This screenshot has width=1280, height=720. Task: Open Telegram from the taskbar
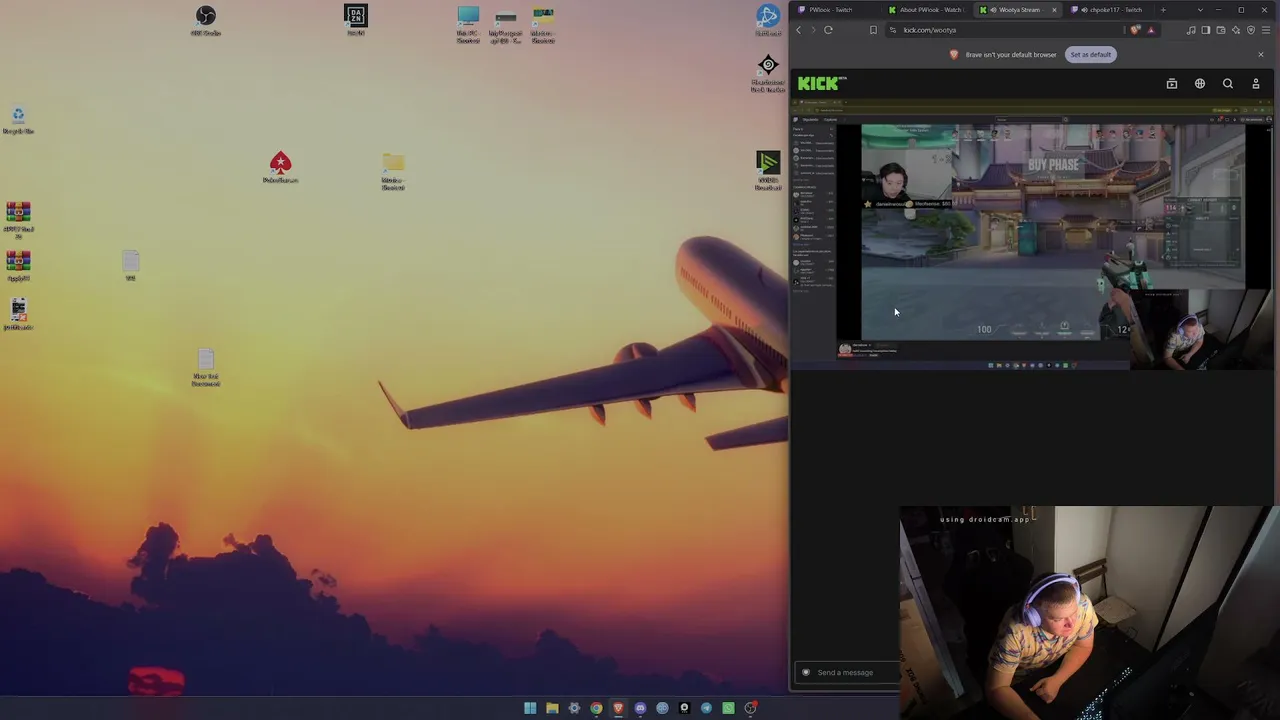click(706, 708)
